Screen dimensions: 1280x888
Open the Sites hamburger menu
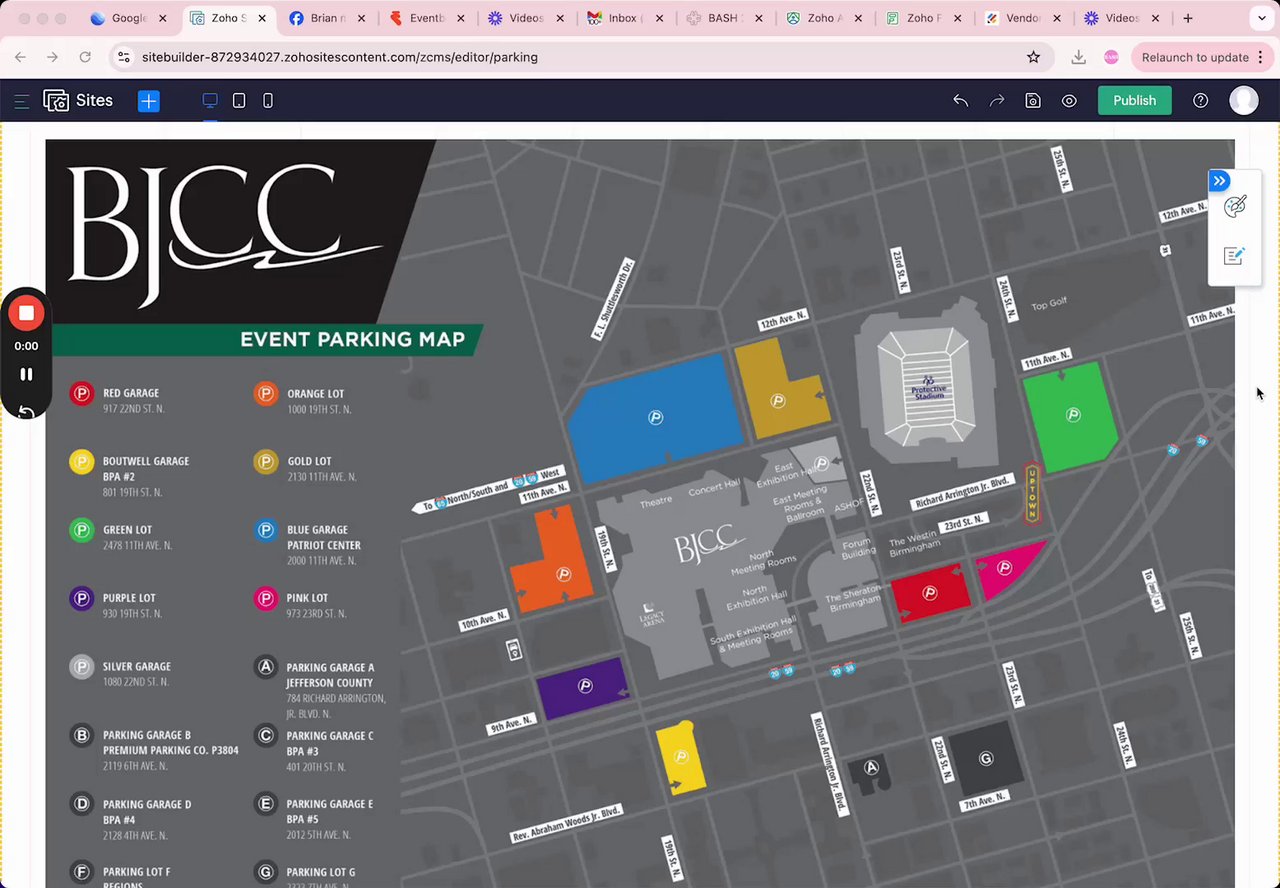tap(21, 101)
